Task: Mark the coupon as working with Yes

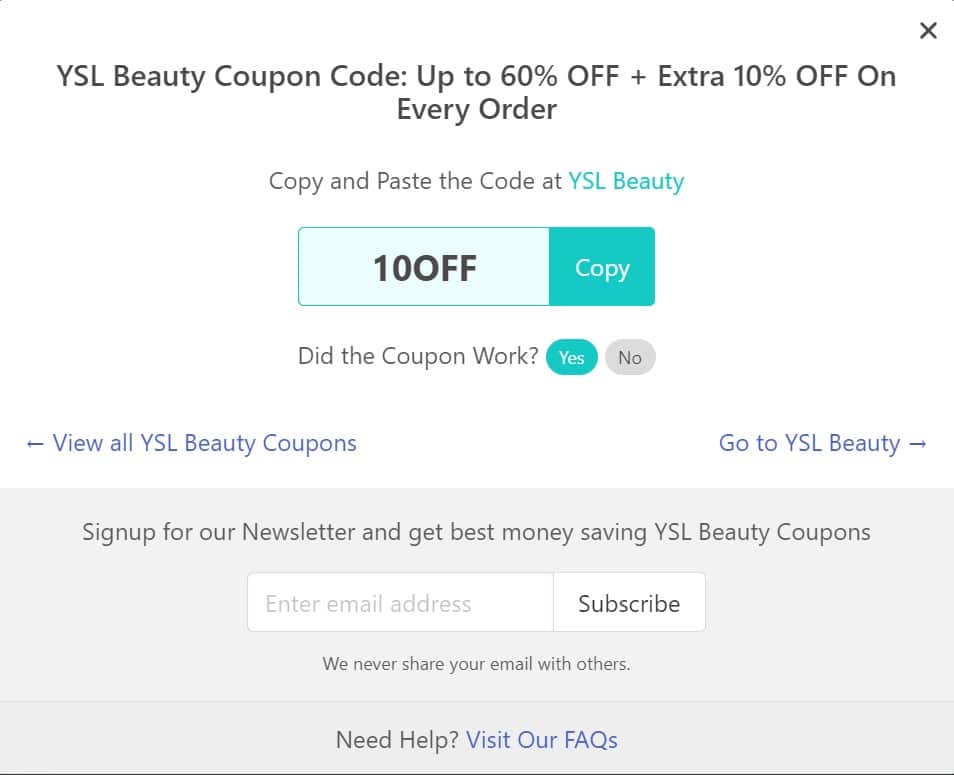Action: (571, 357)
